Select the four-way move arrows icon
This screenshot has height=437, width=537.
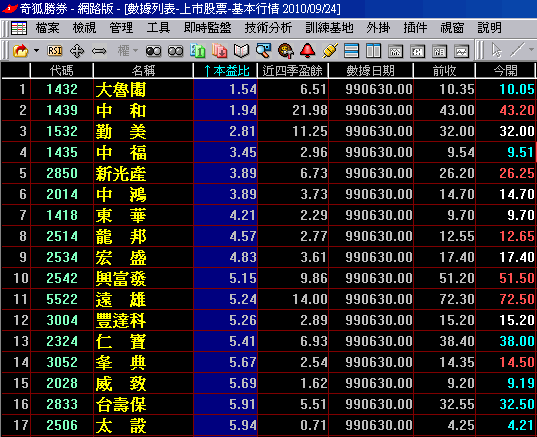click(x=77, y=51)
